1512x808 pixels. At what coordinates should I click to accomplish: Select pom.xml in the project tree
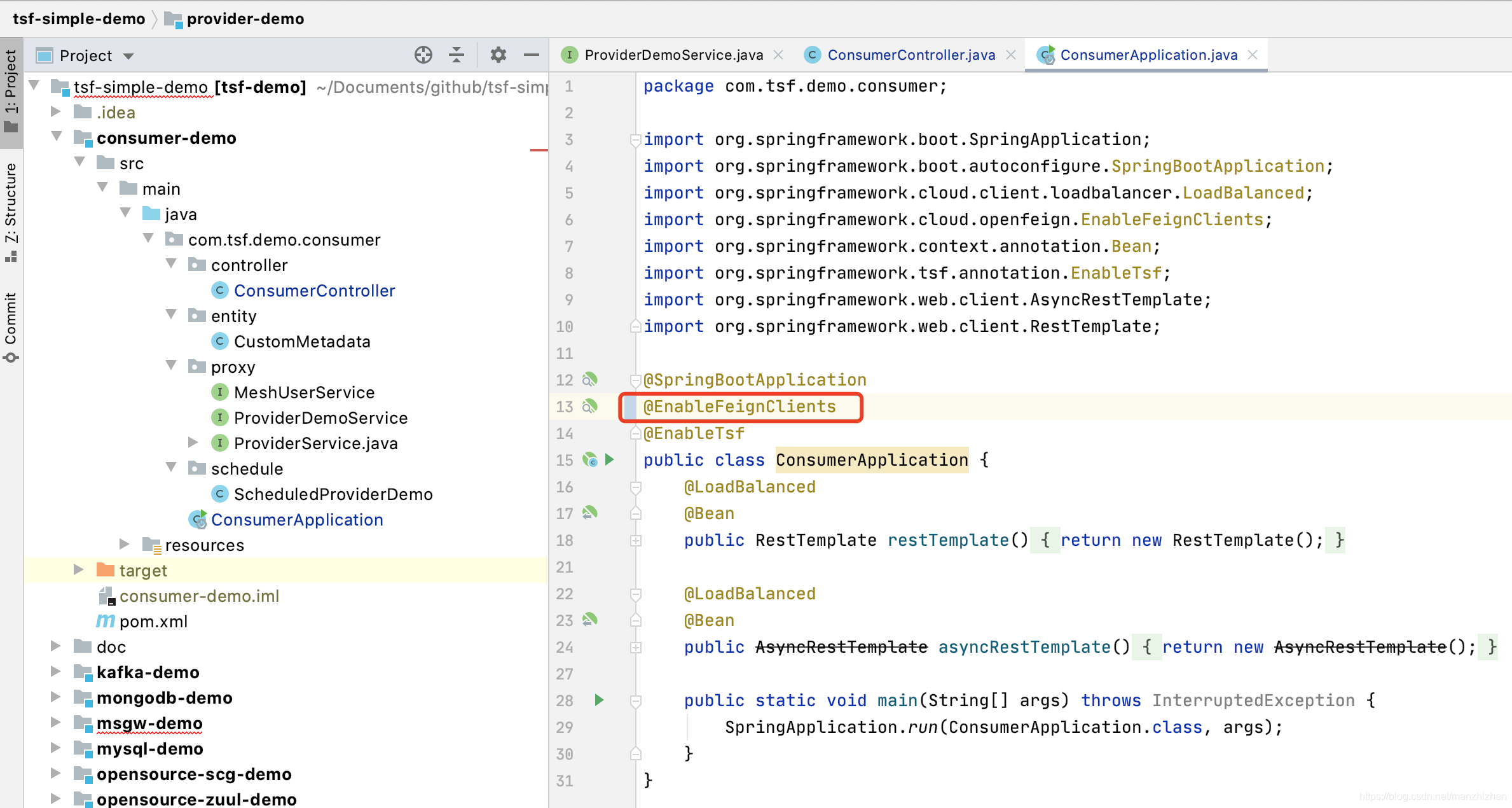pyautogui.click(x=153, y=622)
